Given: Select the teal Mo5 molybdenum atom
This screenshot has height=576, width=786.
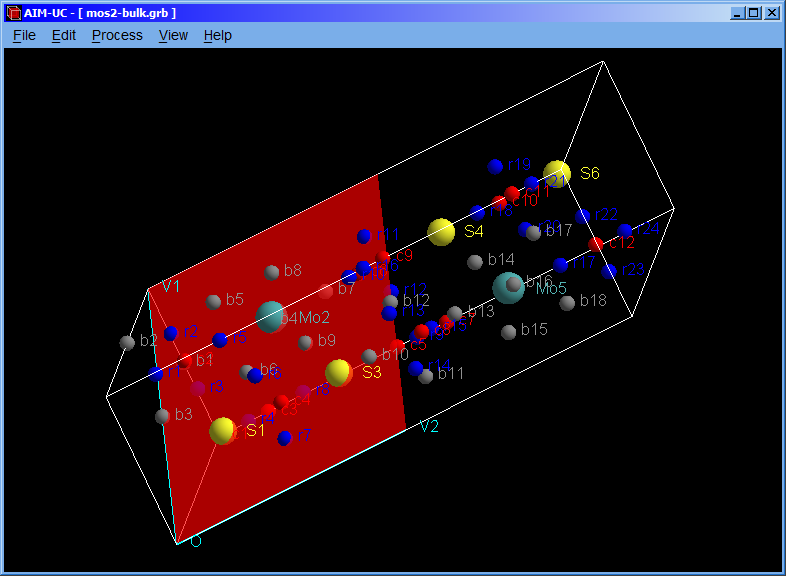Looking at the screenshot, I should [x=508, y=288].
